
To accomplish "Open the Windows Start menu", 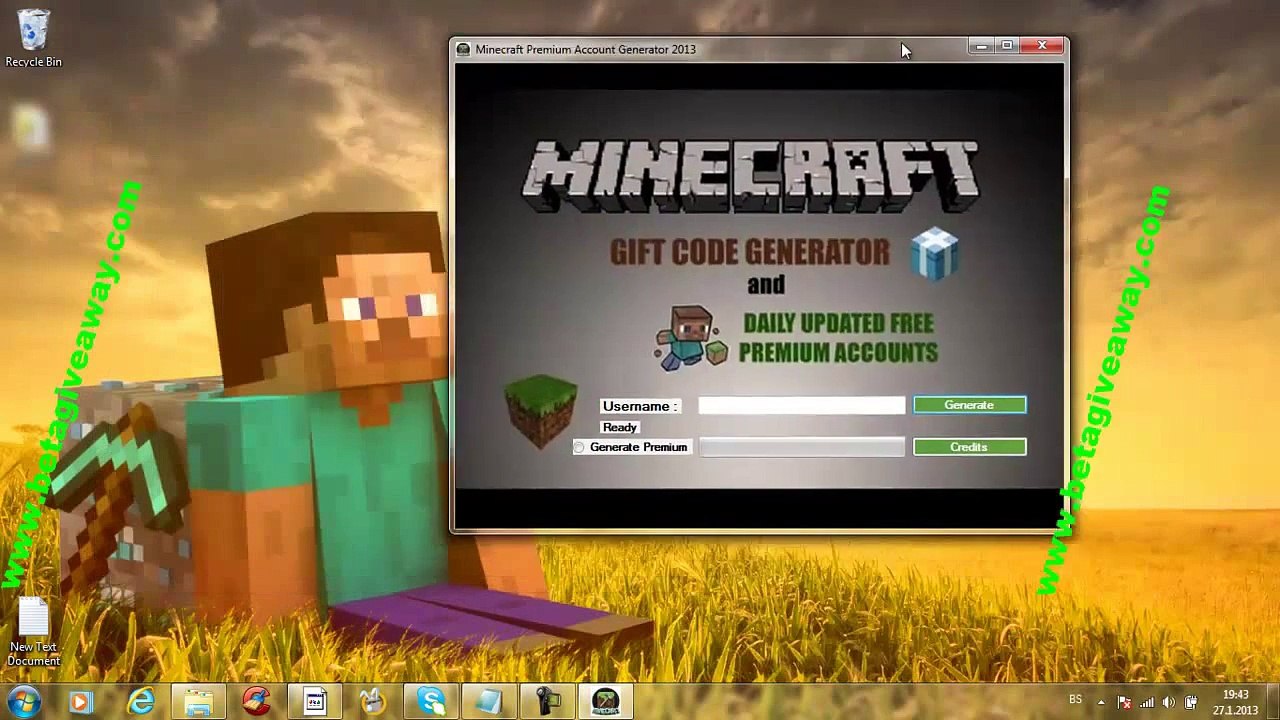I will click(x=24, y=701).
